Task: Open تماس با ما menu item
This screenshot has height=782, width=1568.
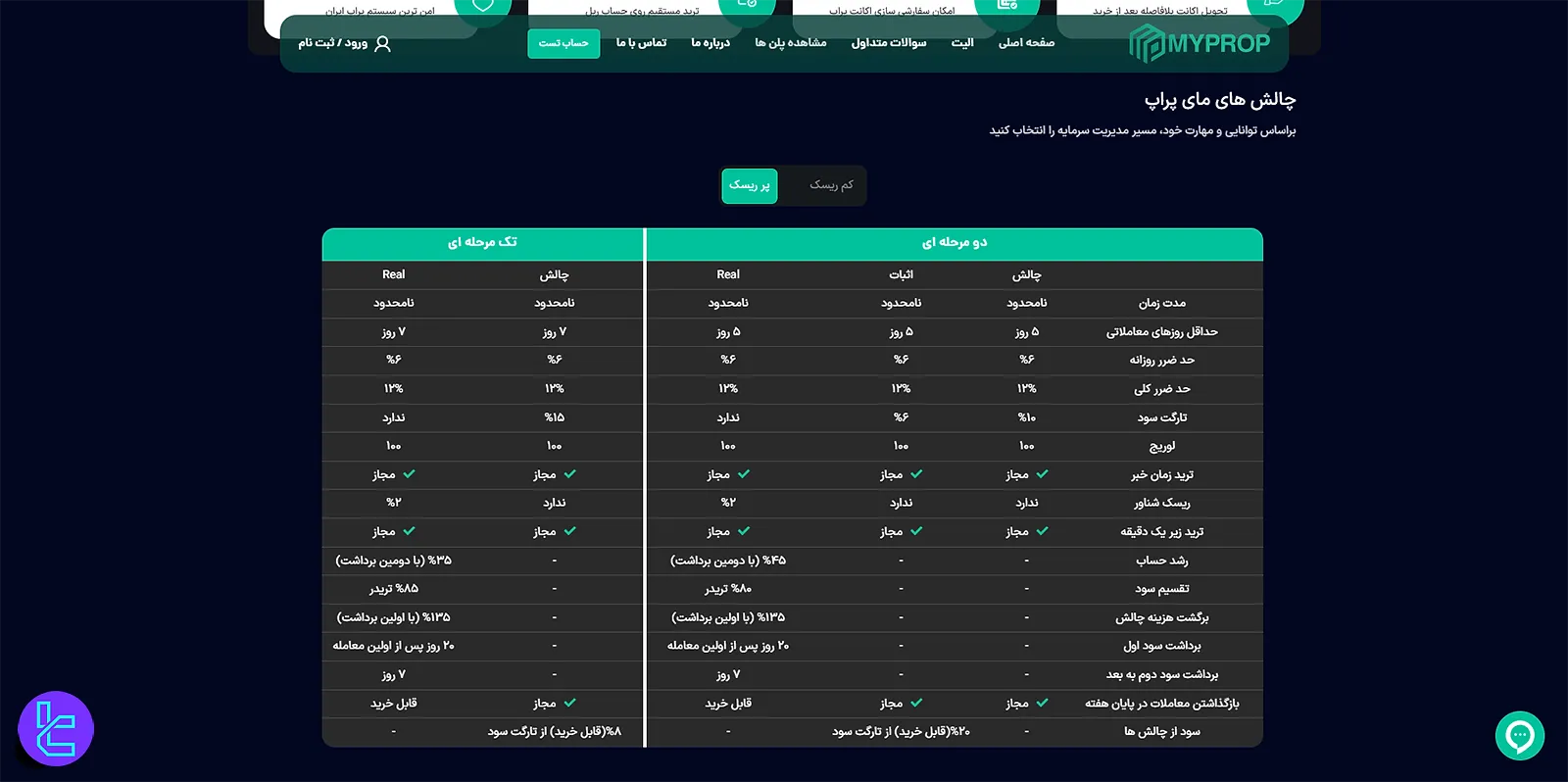Action: [x=642, y=43]
